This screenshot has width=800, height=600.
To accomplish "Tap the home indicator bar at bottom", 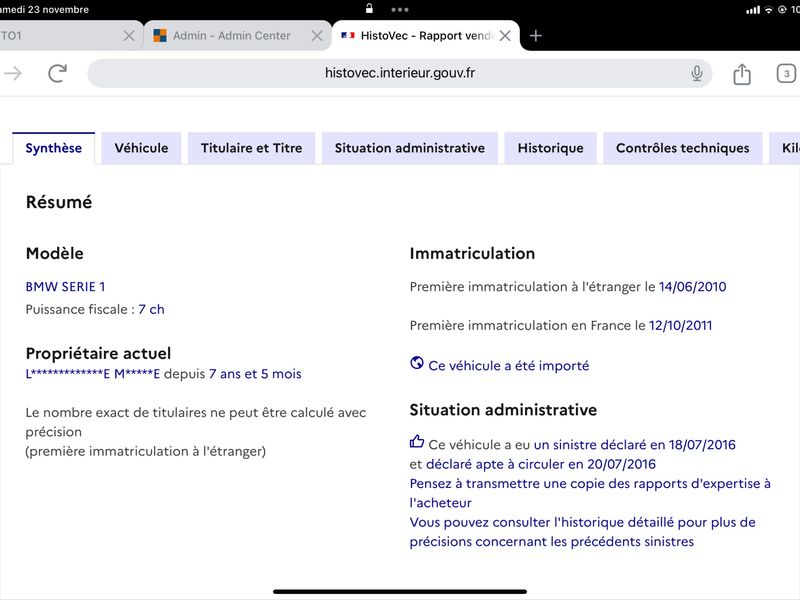I will tap(400, 592).
